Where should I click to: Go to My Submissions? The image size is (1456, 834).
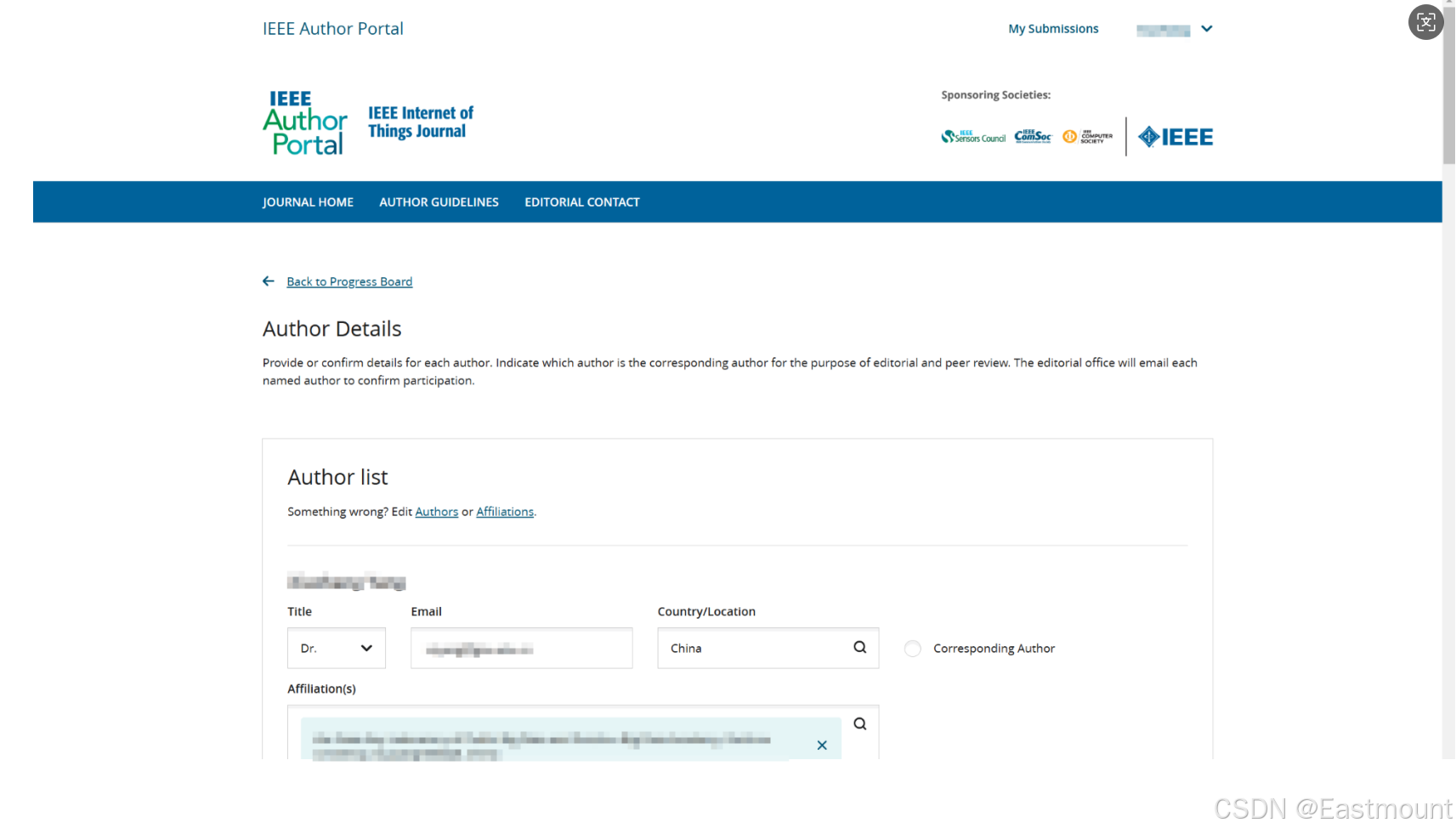click(x=1053, y=29)
